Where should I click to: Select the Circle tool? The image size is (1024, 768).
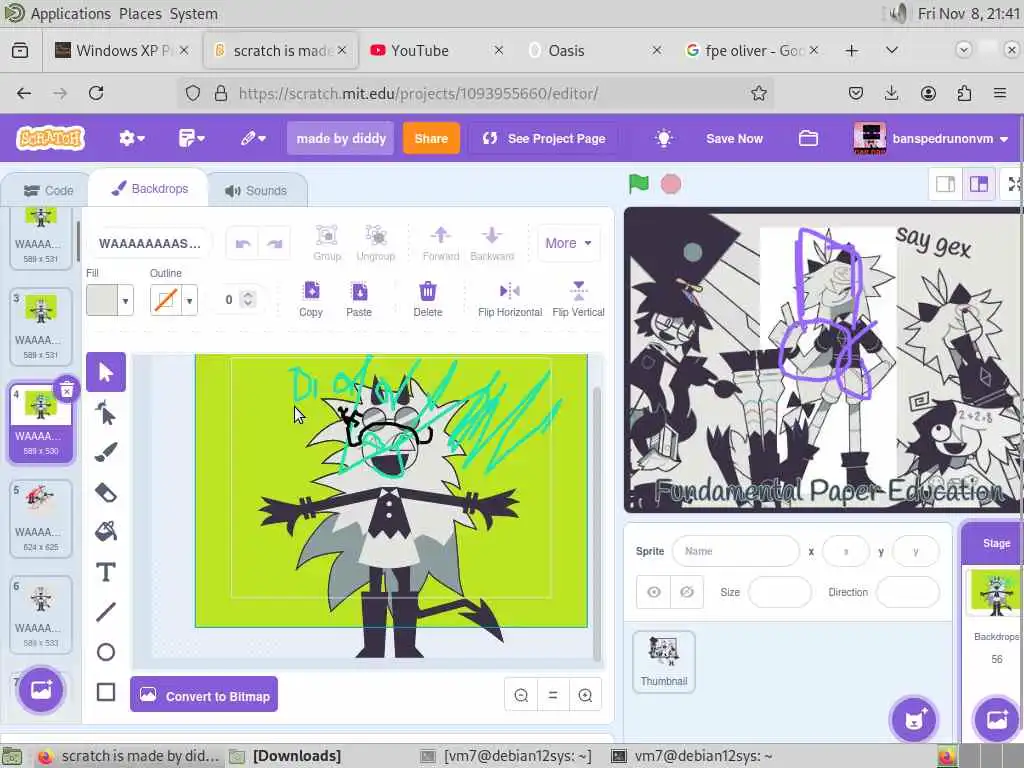click(106, 652)
